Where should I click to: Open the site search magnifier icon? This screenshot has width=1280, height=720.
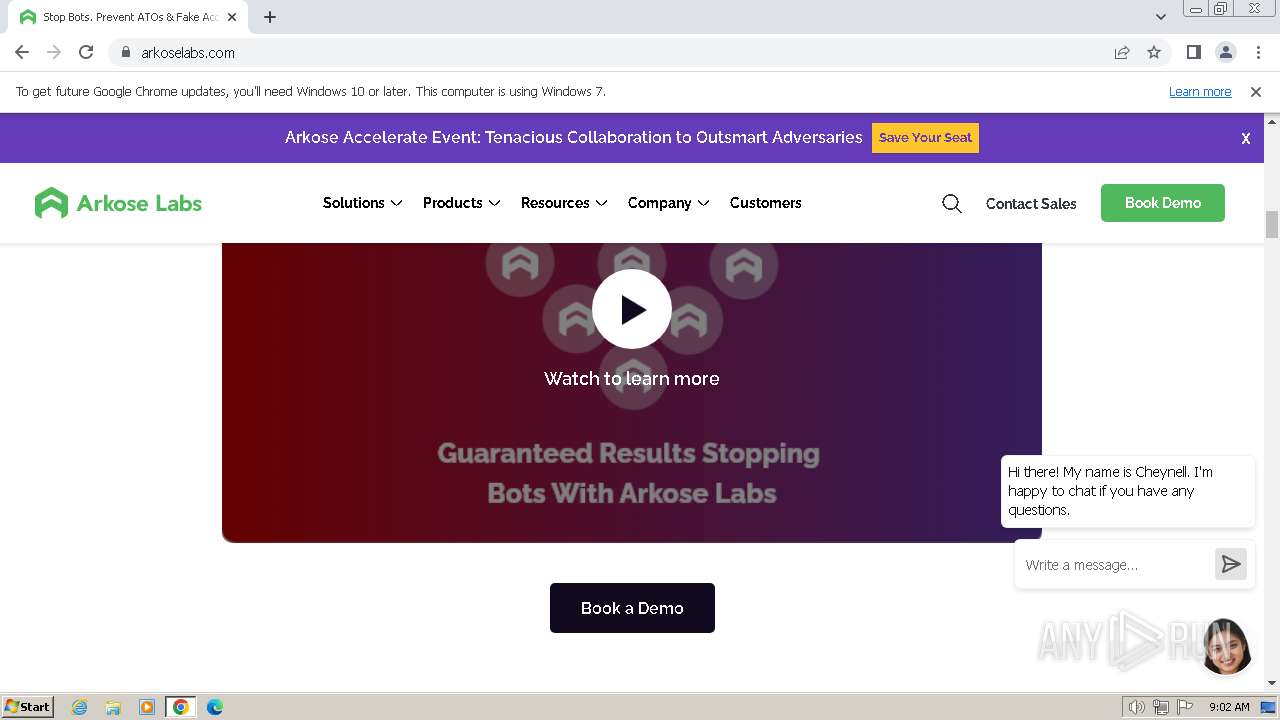point(952,203)
